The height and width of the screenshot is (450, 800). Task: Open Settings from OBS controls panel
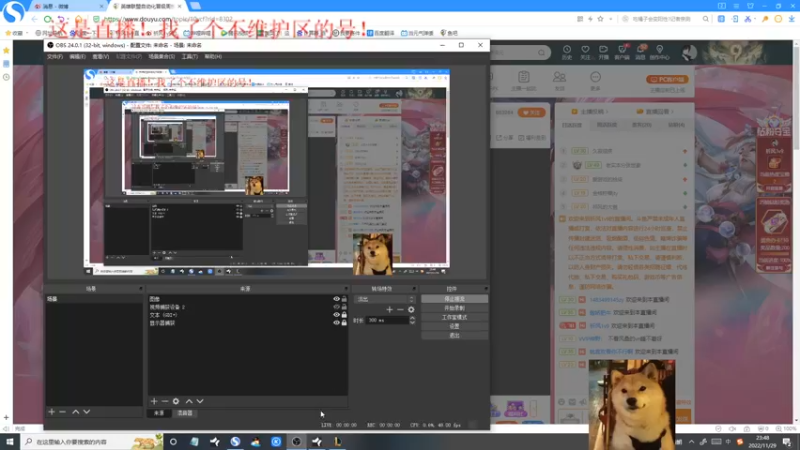tap(454, 327)
